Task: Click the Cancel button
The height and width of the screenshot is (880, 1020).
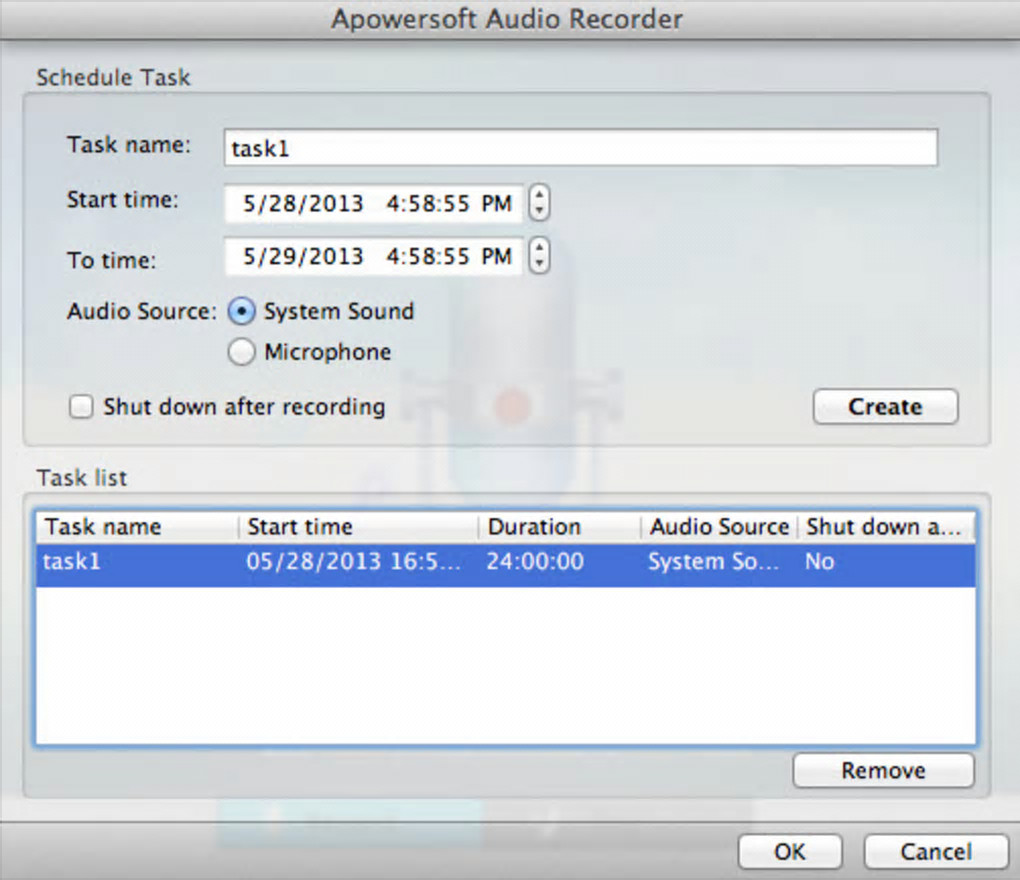Action: (936, 851)
